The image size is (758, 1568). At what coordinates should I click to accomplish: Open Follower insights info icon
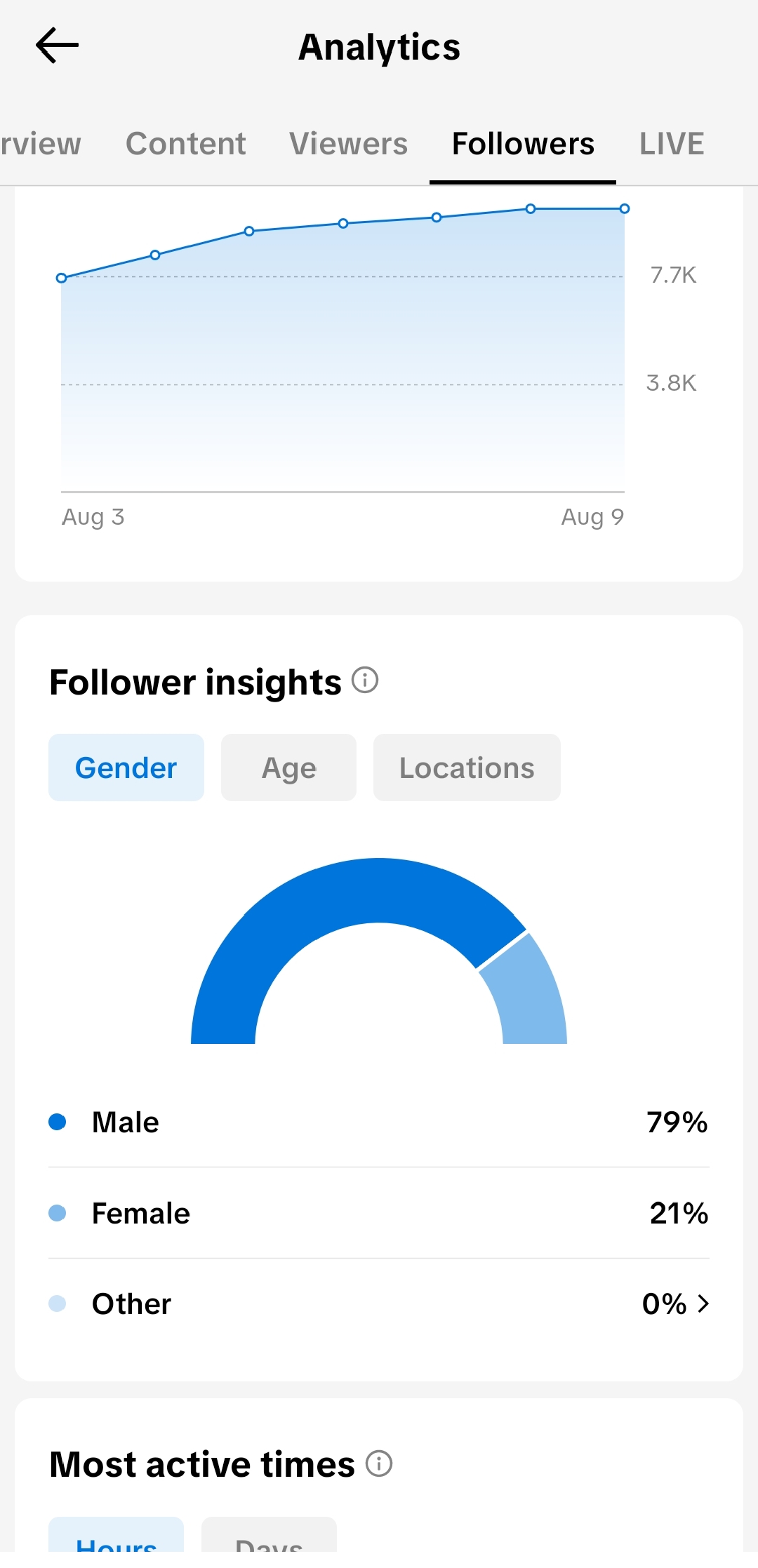(365, 680)
